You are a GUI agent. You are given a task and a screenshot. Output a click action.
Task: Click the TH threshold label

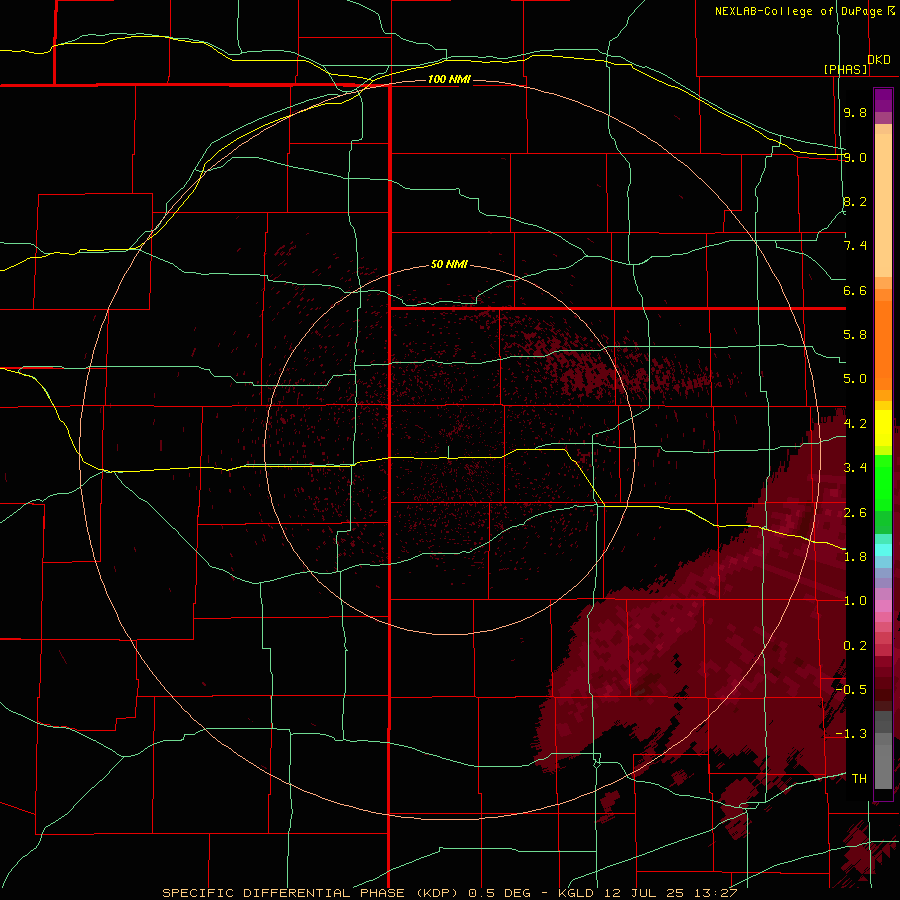859,778
